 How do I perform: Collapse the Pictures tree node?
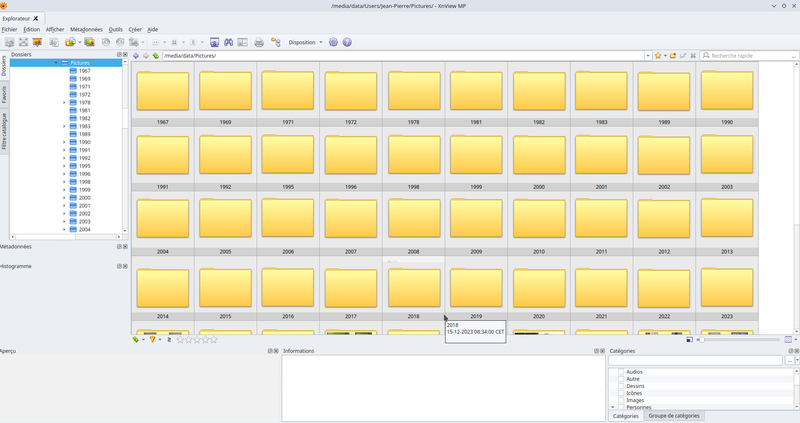tap(55, 63)
